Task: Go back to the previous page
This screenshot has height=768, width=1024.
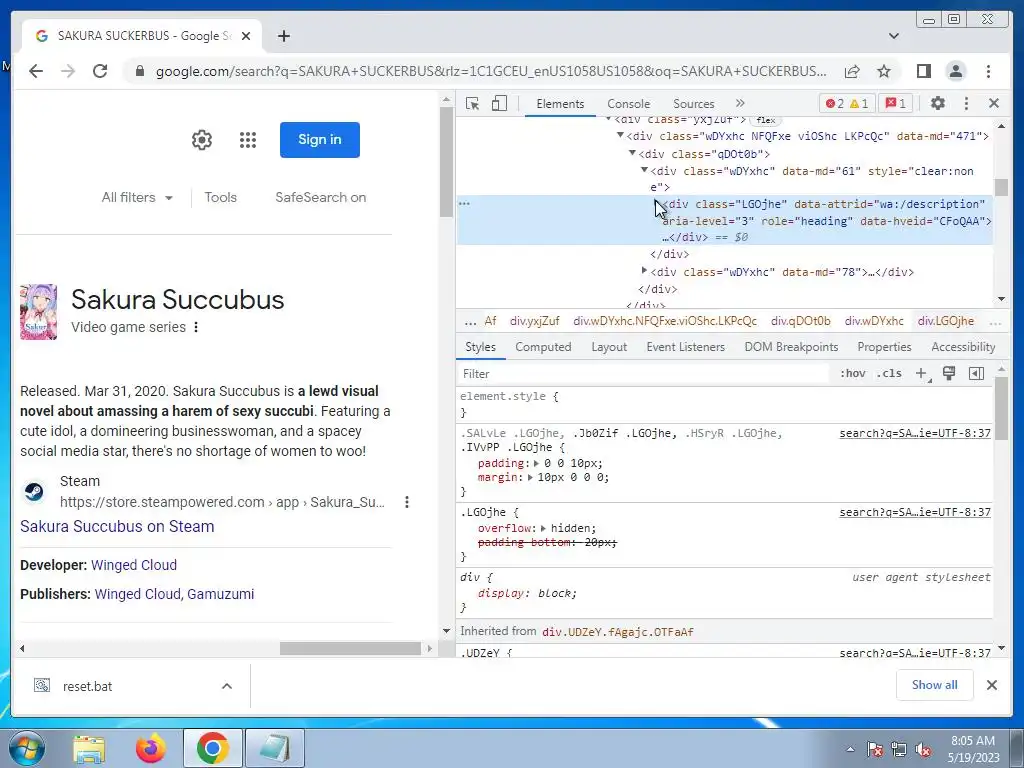Action: click(x=36, y=71)
